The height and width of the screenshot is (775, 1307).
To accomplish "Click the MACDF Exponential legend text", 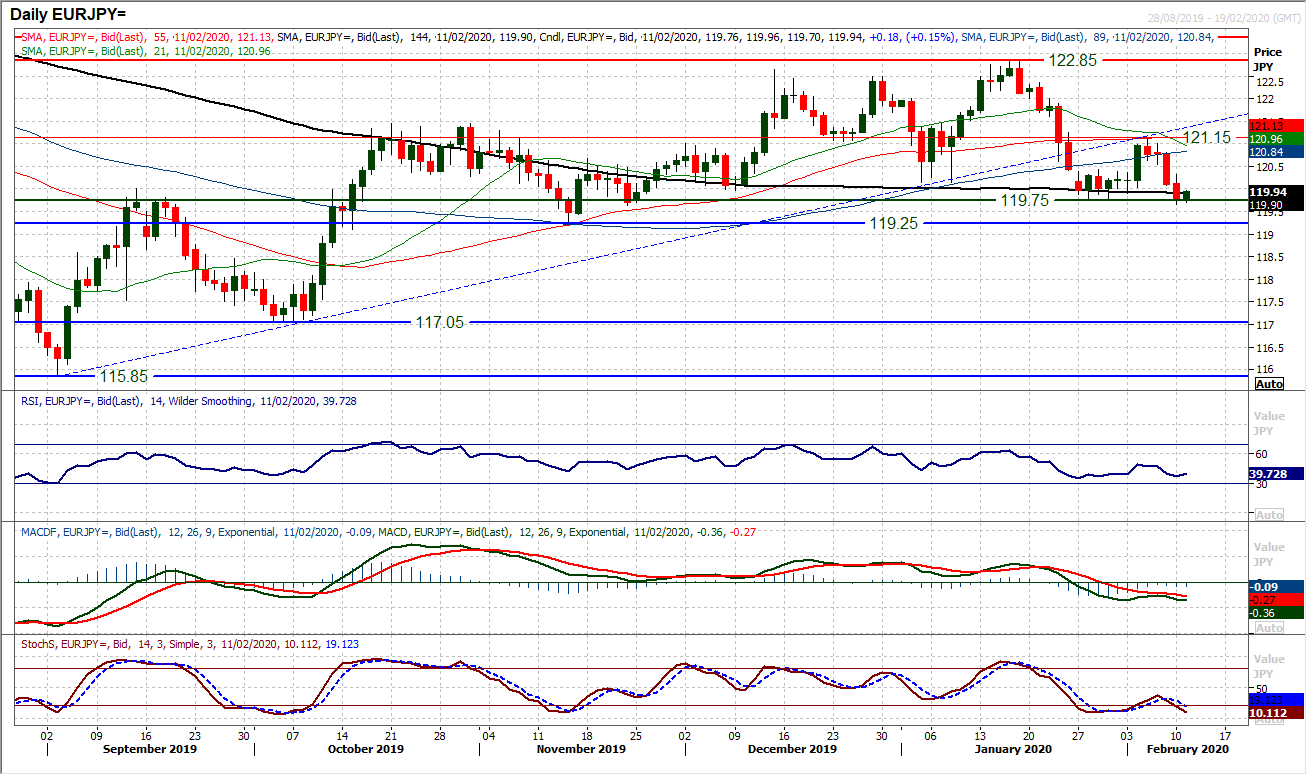I will (x=199, y=531).
